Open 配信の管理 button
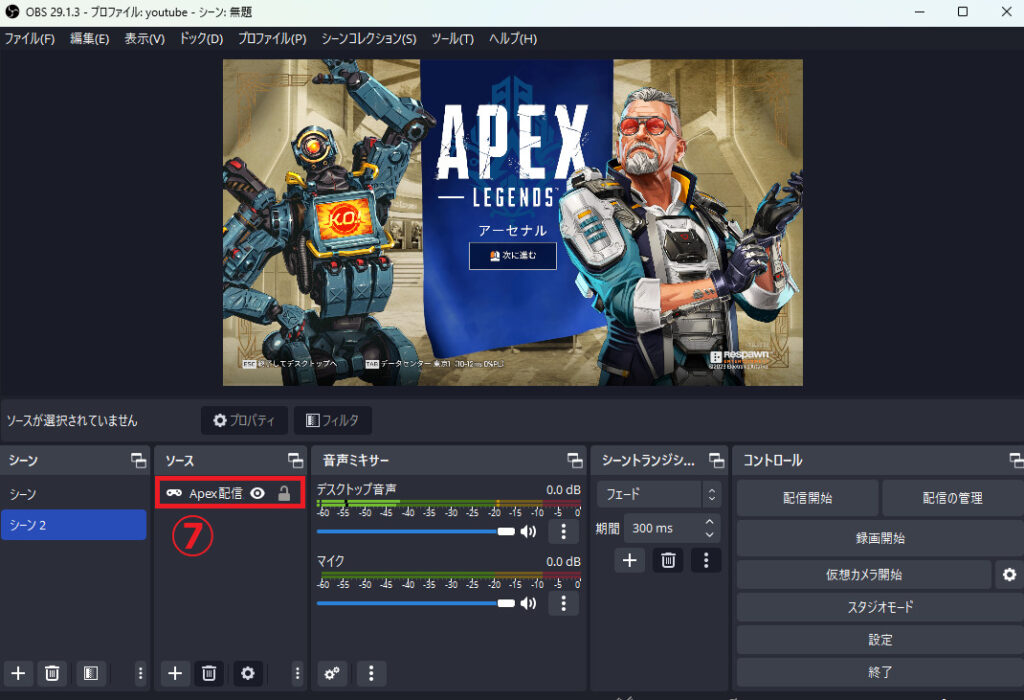Screen dimensions: 1024x700 953,498
